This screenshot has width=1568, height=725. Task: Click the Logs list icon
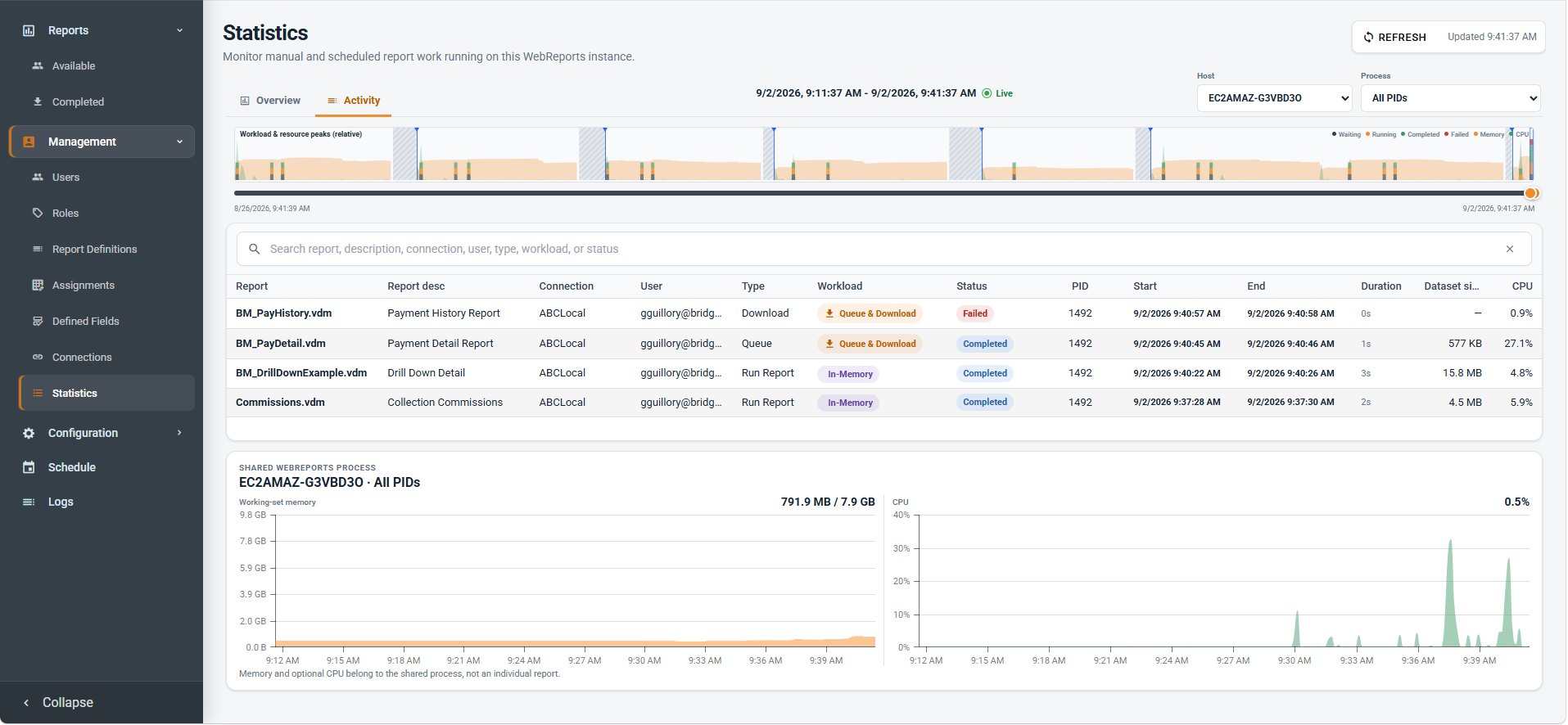coord(29,502)
